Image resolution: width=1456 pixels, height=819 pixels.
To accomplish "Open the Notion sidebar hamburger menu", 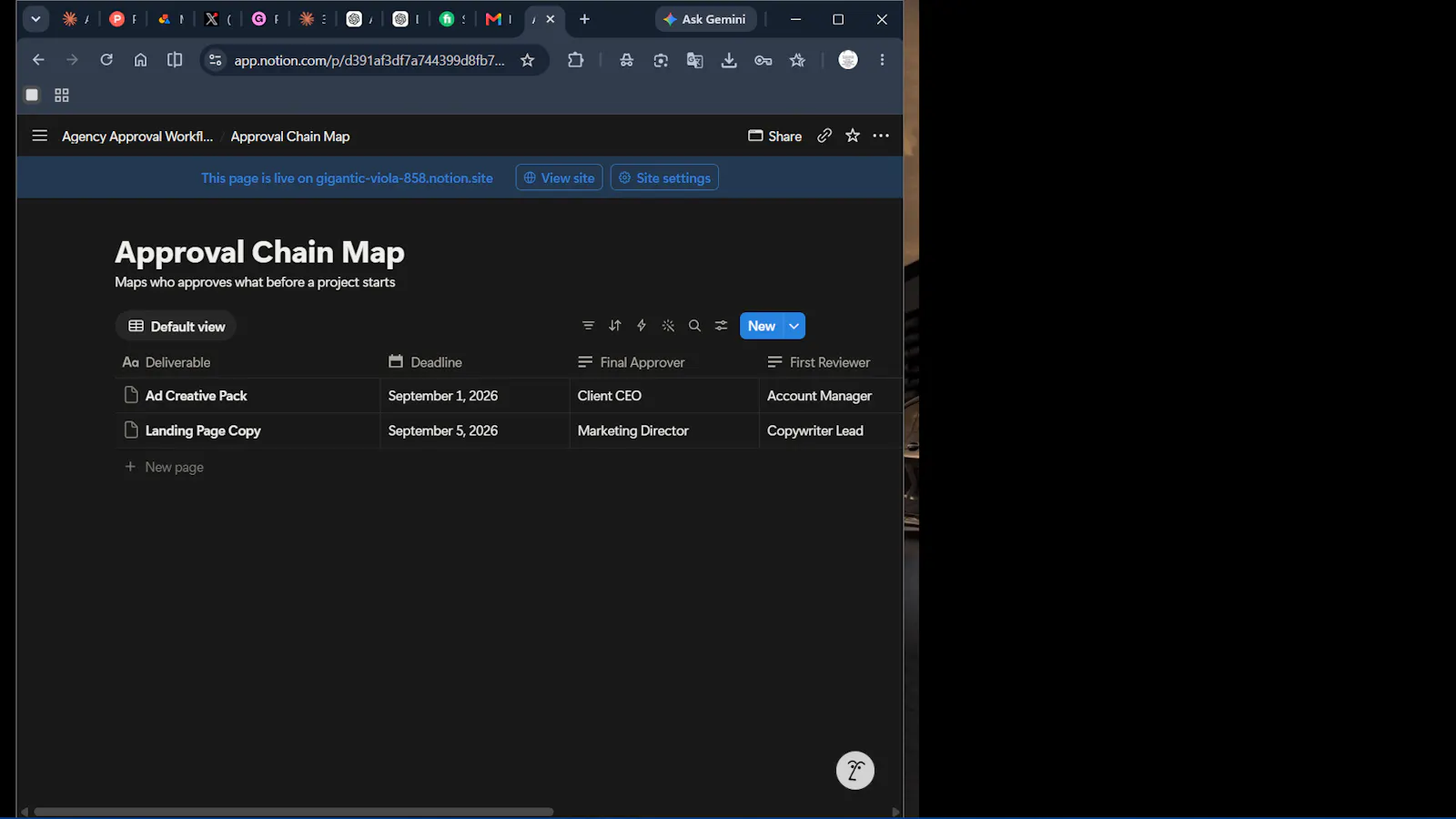I will (x=39, y=136).
